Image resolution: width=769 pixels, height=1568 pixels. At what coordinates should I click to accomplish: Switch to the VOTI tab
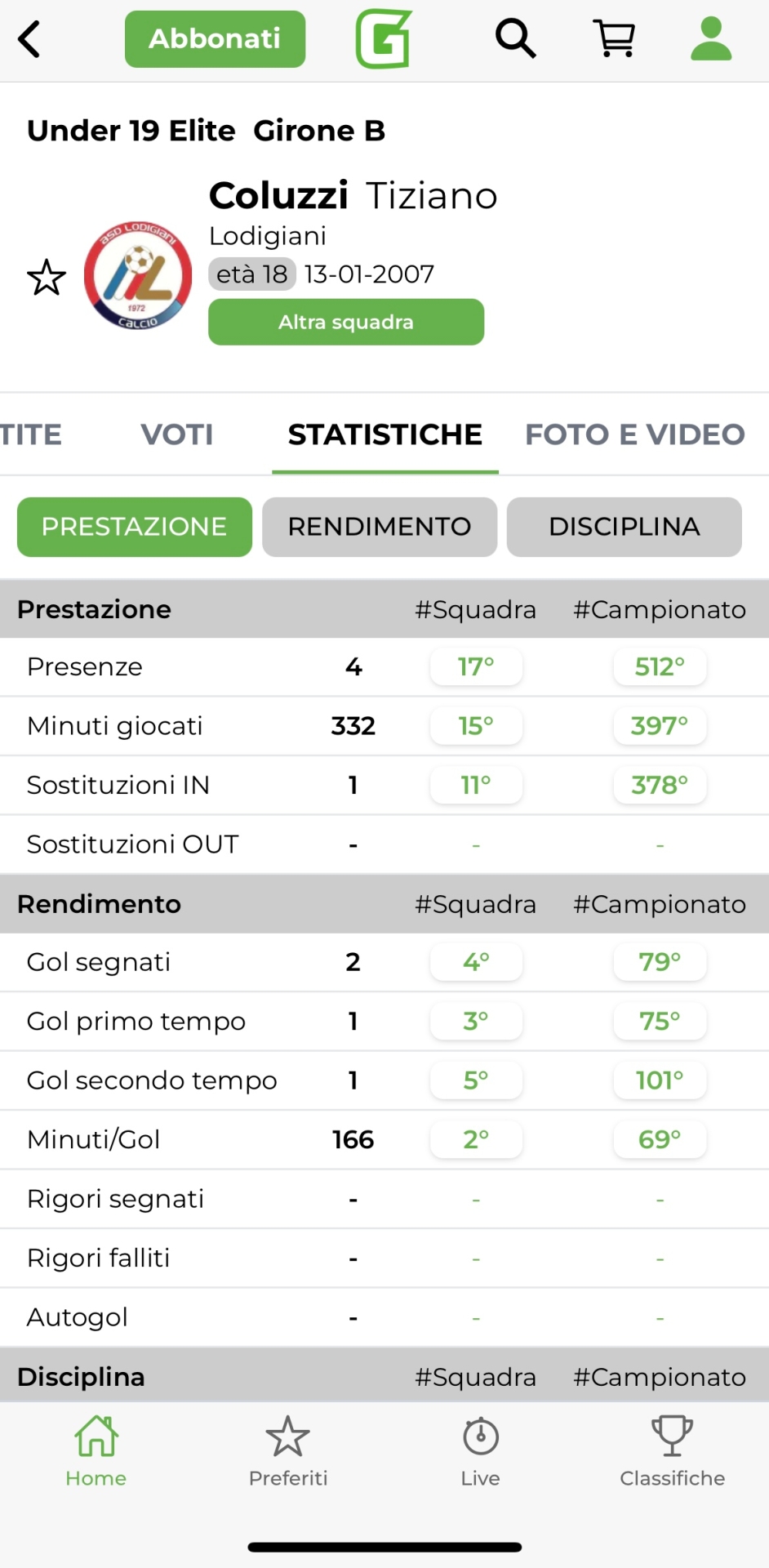pyautogui.click(x=177, y=434)
